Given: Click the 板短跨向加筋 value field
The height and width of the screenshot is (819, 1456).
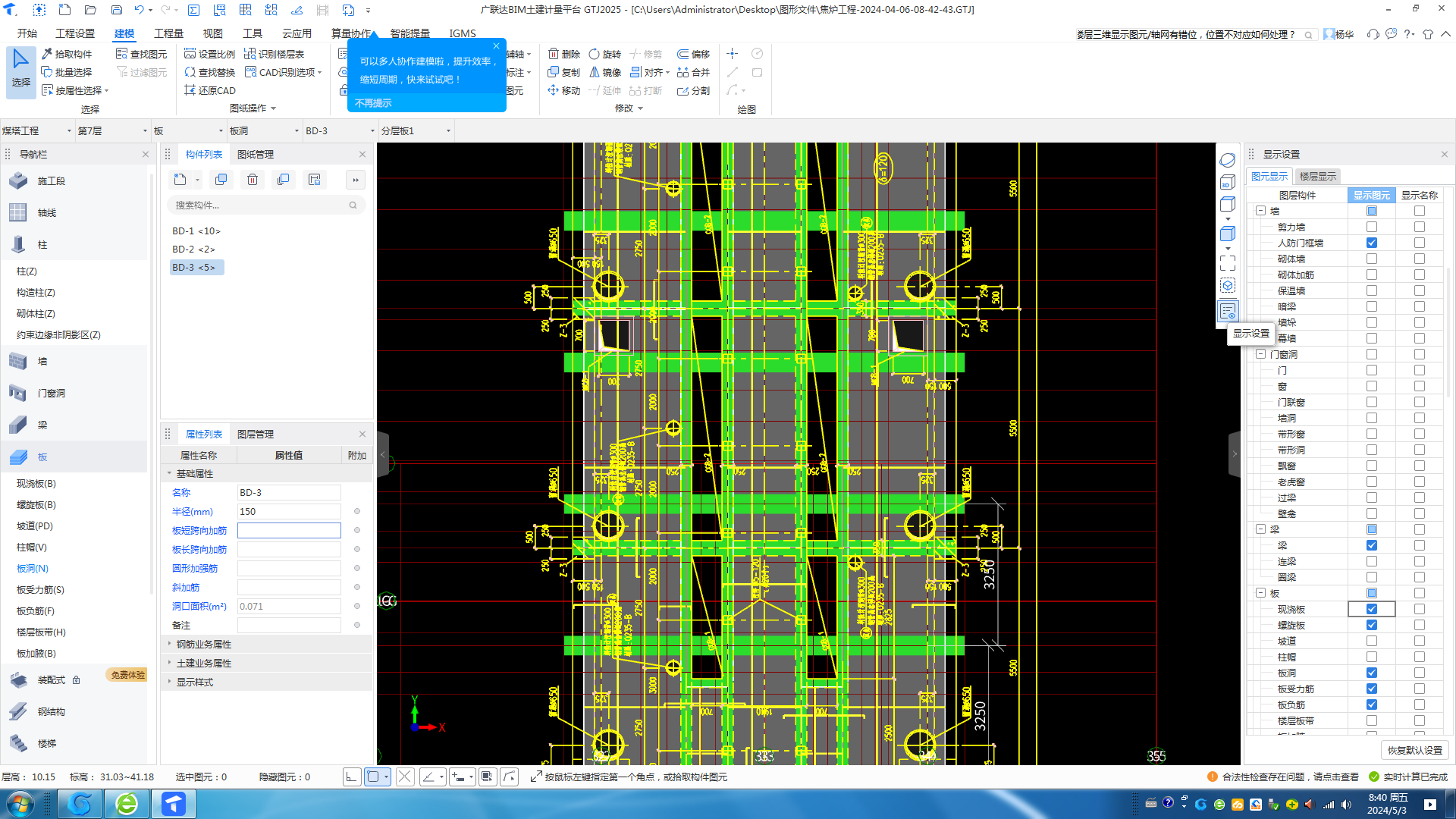Looking at the screenshot, I should pyautogui.click(x=289, y=531).
